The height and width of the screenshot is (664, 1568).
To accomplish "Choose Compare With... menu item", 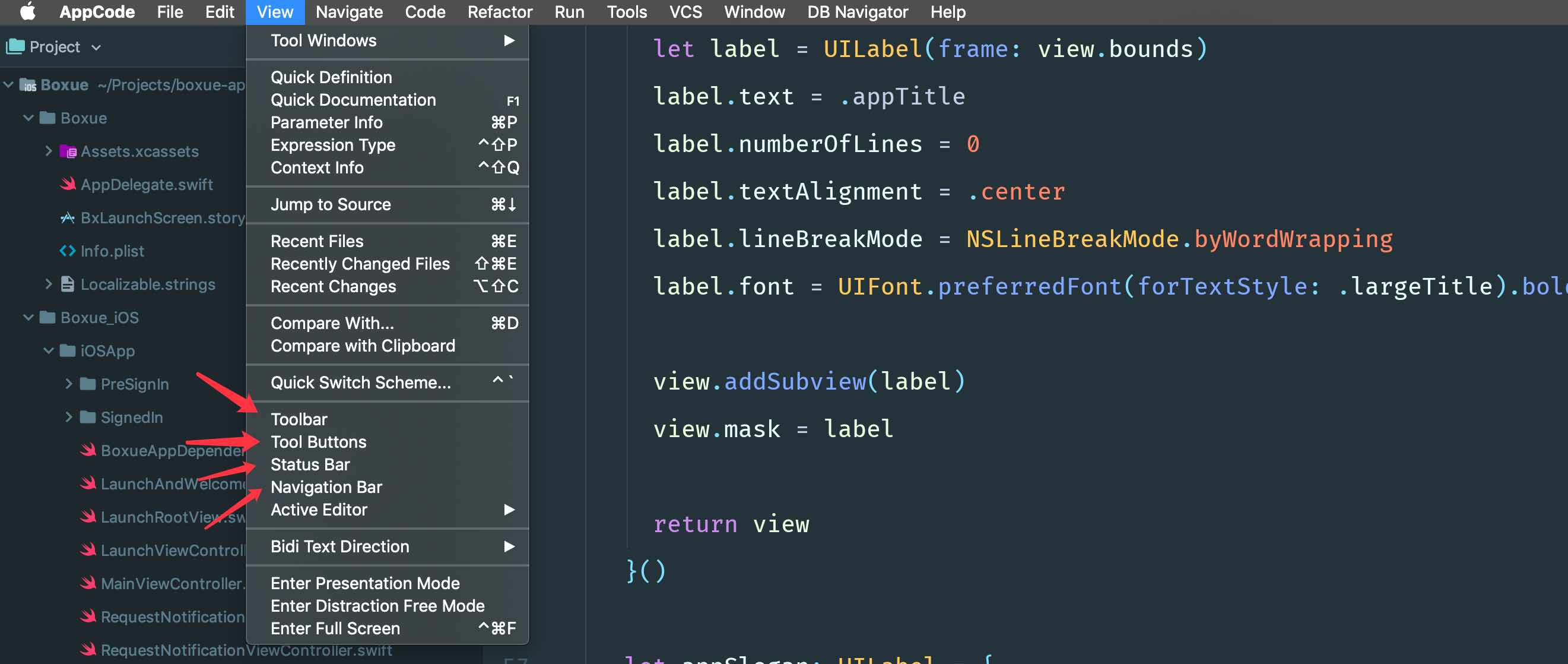I will [x=387, y=323].
